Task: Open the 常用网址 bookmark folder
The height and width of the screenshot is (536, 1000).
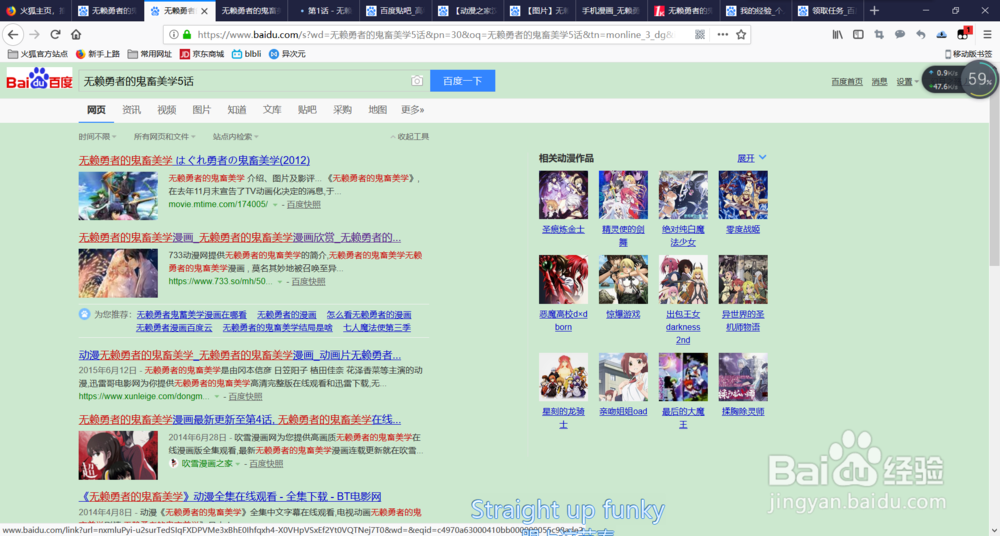Action: (x=150, y=54)
